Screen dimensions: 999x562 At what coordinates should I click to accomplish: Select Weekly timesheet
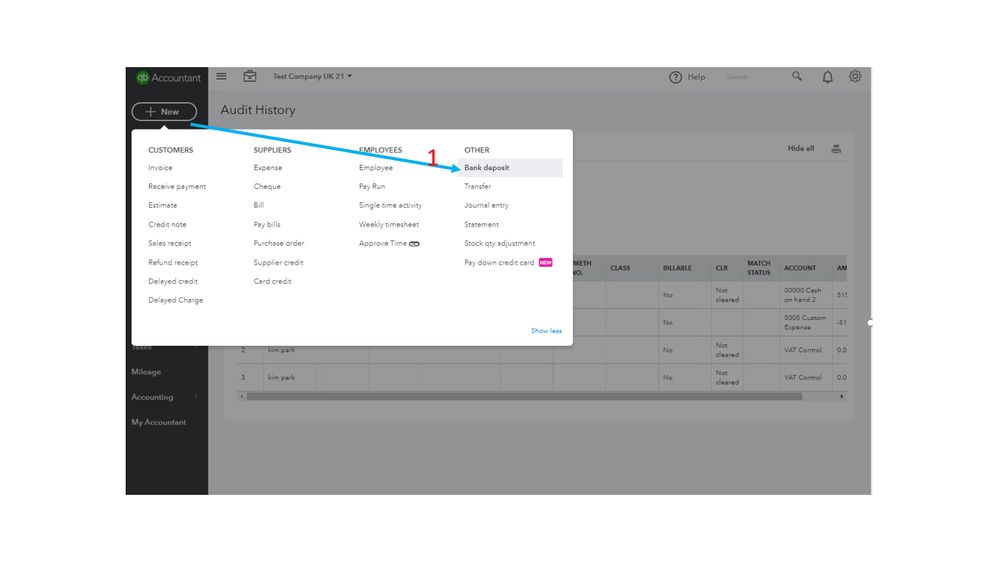point(389,224)
